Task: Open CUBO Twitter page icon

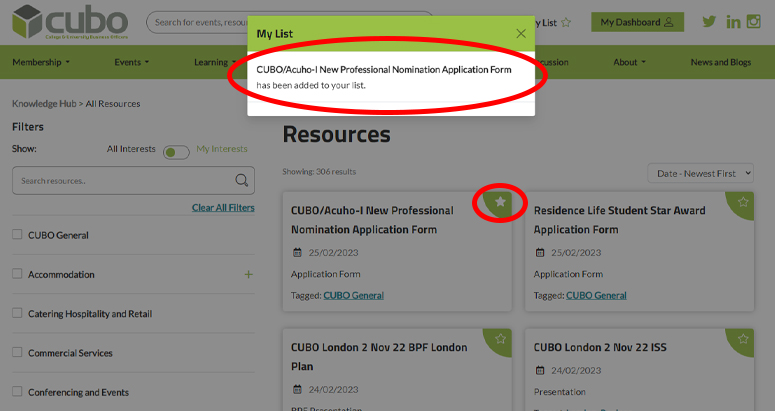Action: (x=709, y=22)
